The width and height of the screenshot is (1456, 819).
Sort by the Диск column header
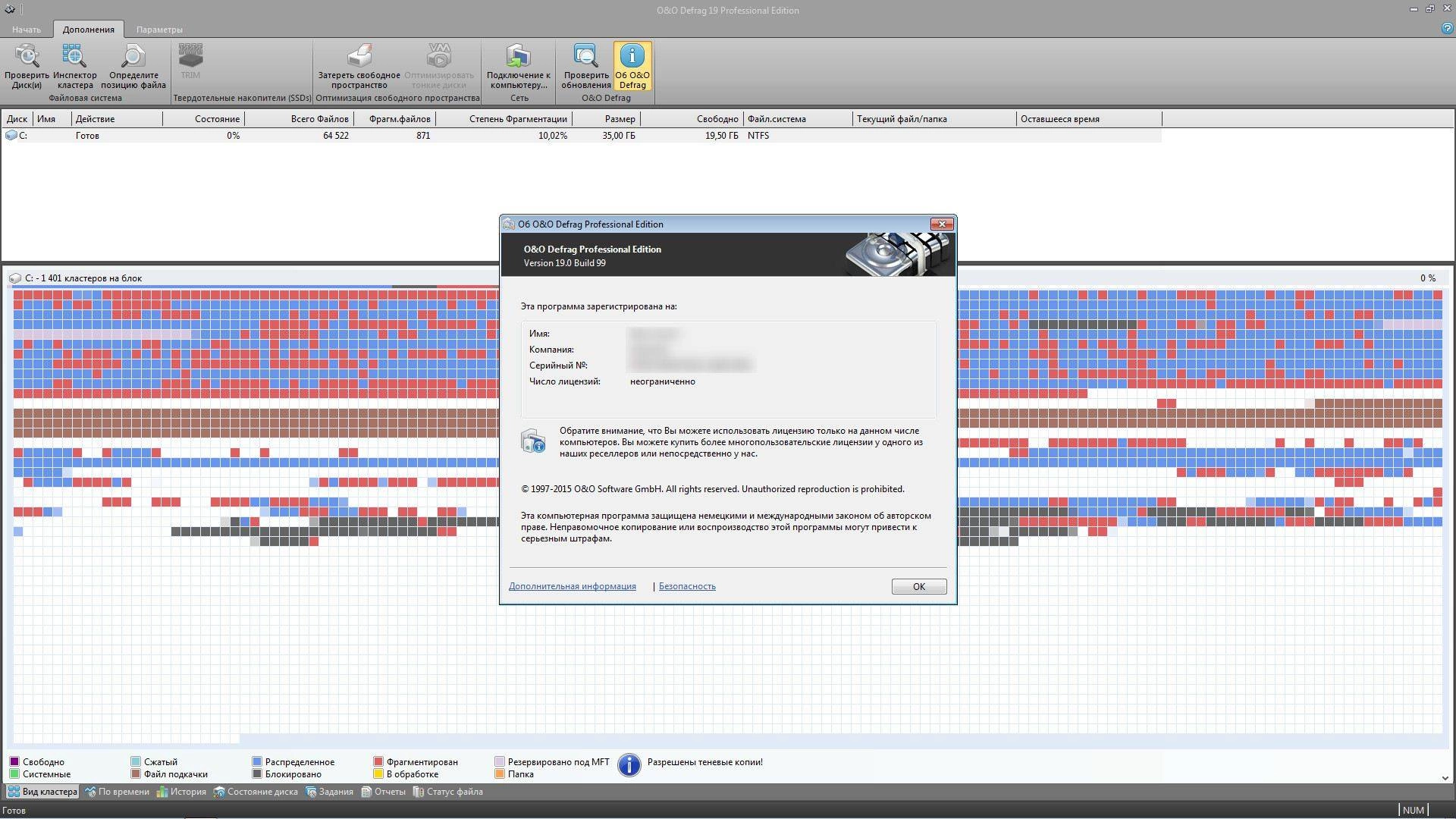pyautogui.click(x=17, y=119)
